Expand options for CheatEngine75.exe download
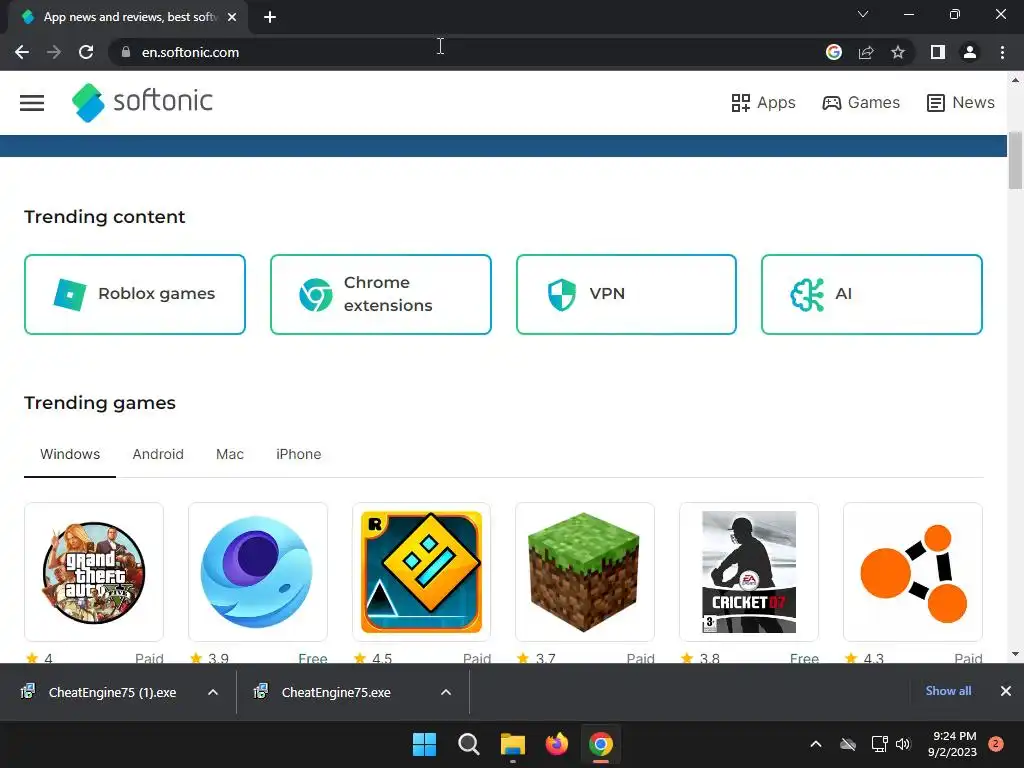The image size is (1024, 768). [446, 692]
